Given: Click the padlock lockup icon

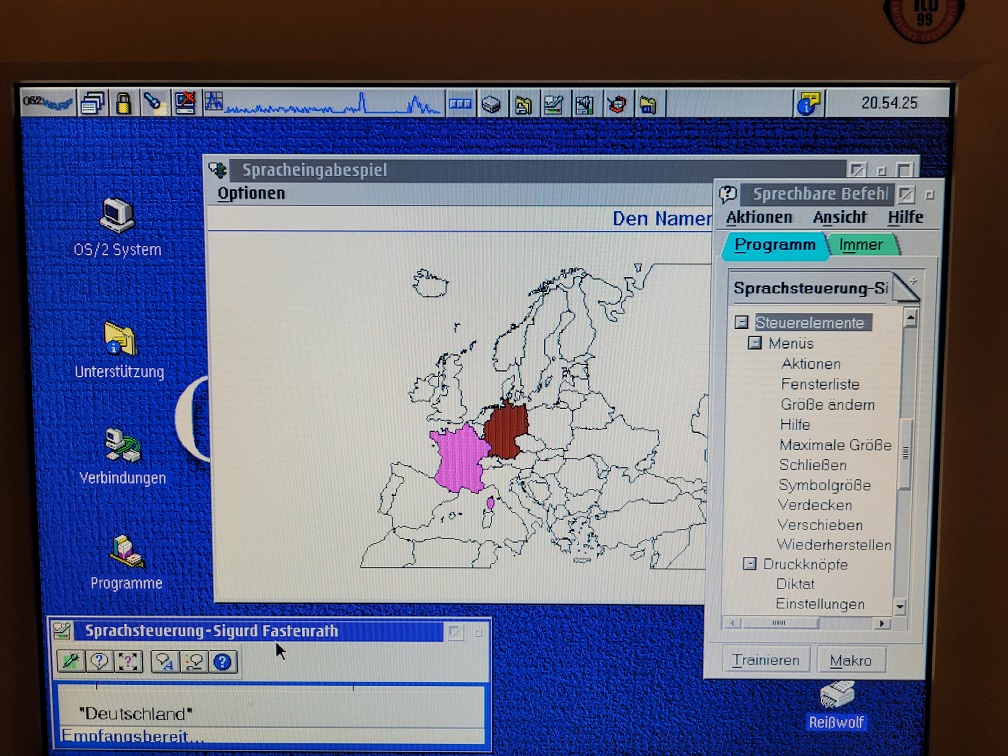Looking at the screenshot, I should [x=123, y=103].
